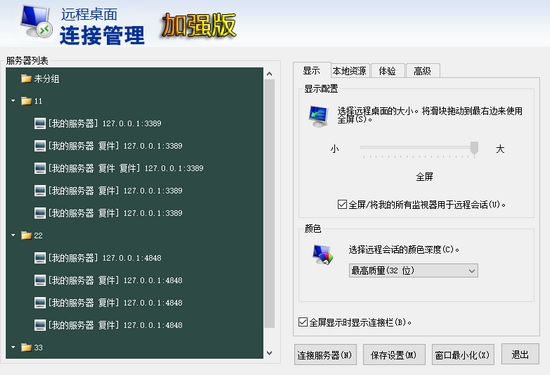Viewport: 550px width, 375px height.
Task: Click the 连接服务器(N) button
Action: [325, 355]
